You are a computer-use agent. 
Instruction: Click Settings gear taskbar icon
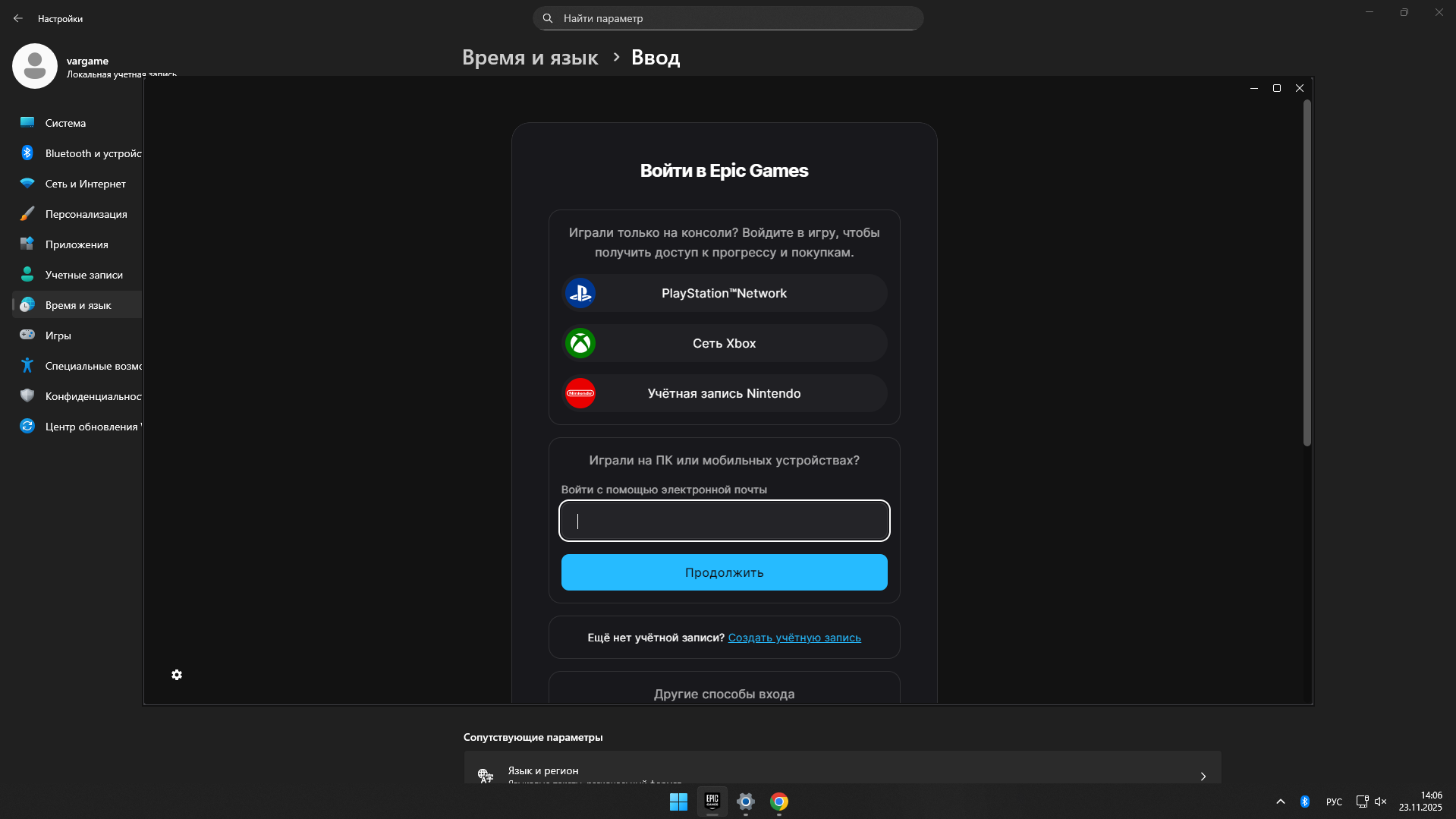pyautogui.click(x=745, y=802)
